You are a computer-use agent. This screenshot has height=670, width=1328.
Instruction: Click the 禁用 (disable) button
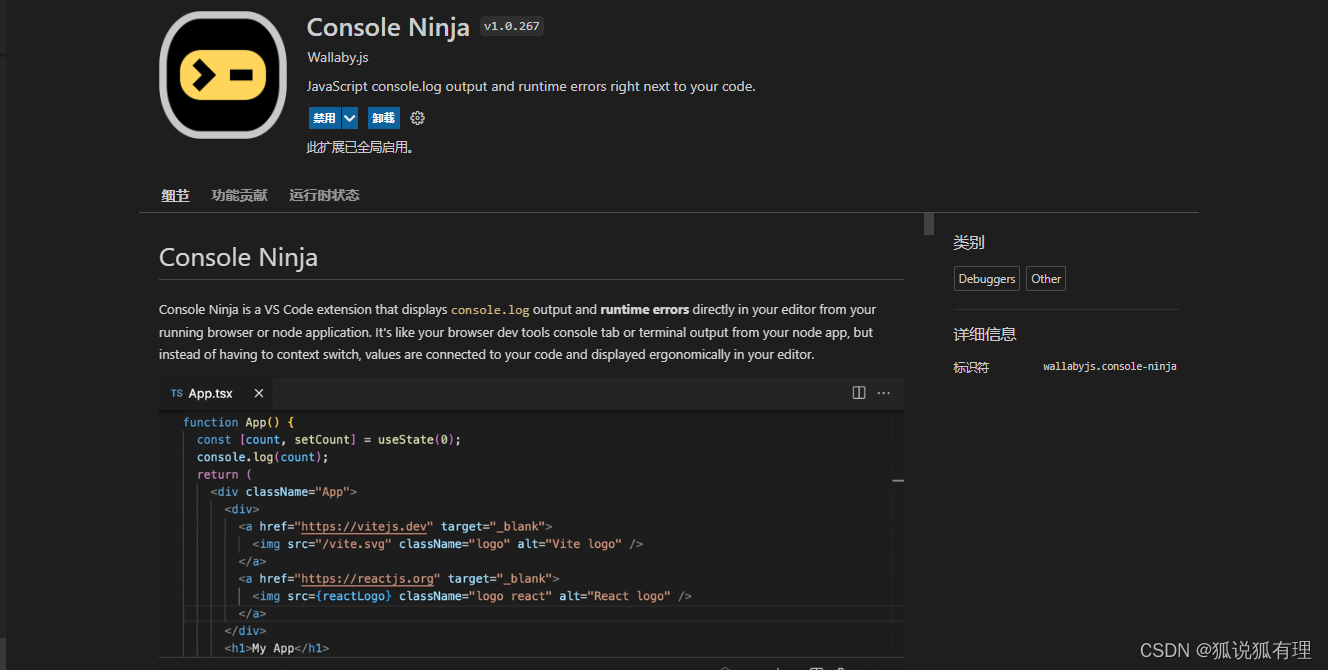[324, 118]
